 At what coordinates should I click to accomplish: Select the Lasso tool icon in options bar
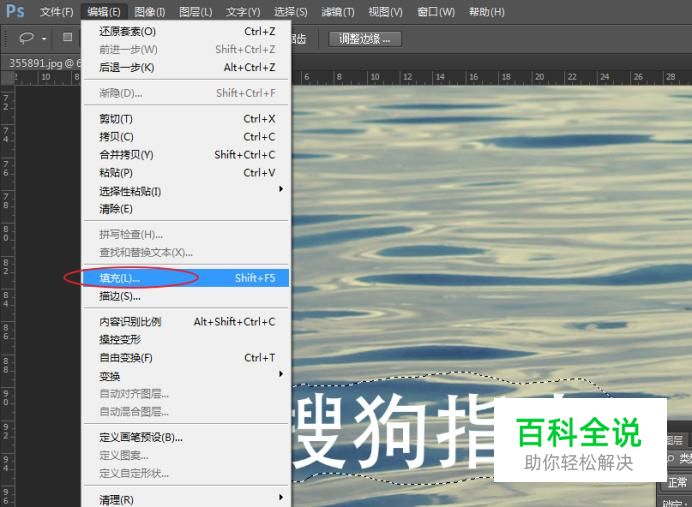click(26, 38)
